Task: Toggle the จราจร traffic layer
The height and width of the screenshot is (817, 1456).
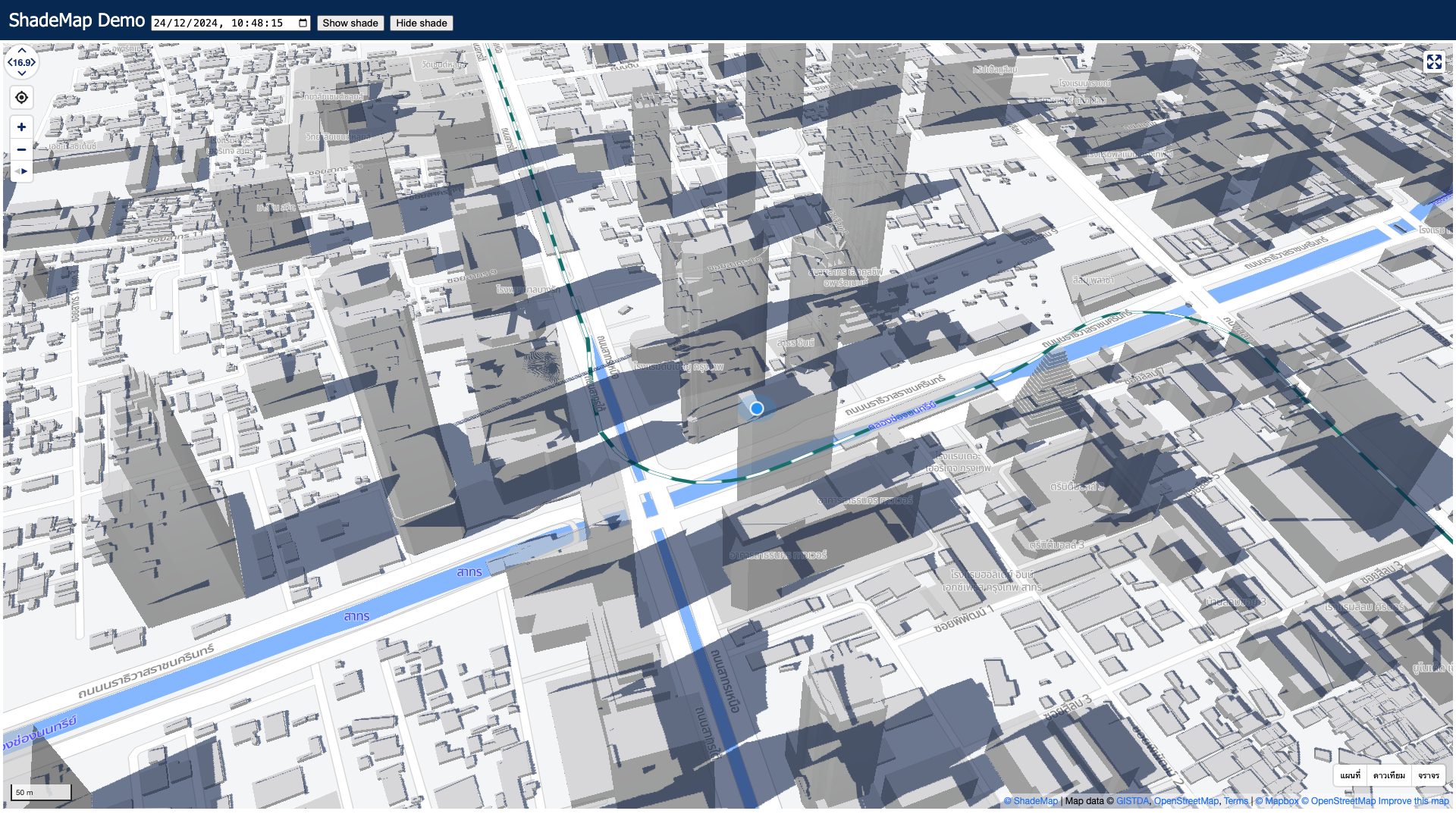Action: [x=1429, y=775]
